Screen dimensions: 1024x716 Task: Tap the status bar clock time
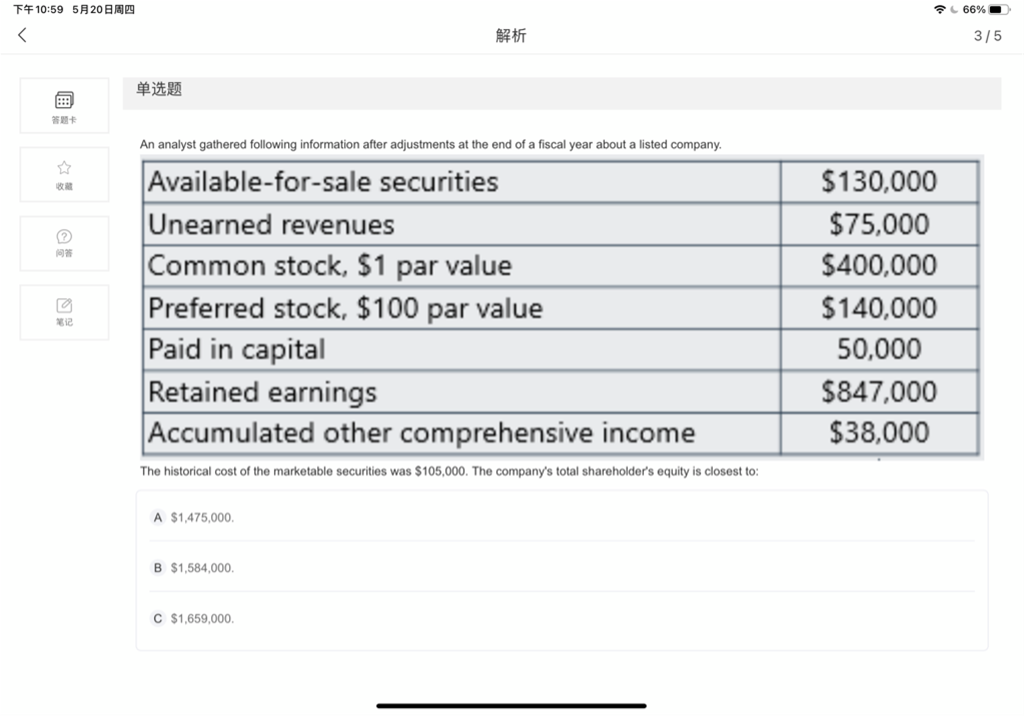coord(38,9)
